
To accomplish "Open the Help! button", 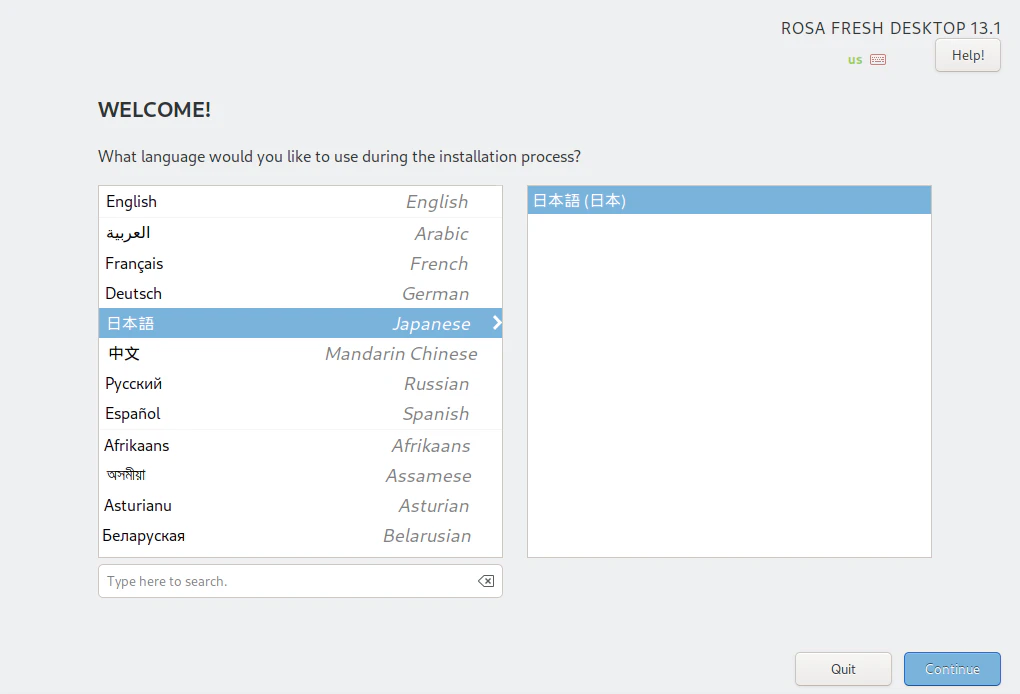I will [x=967, y=55].
